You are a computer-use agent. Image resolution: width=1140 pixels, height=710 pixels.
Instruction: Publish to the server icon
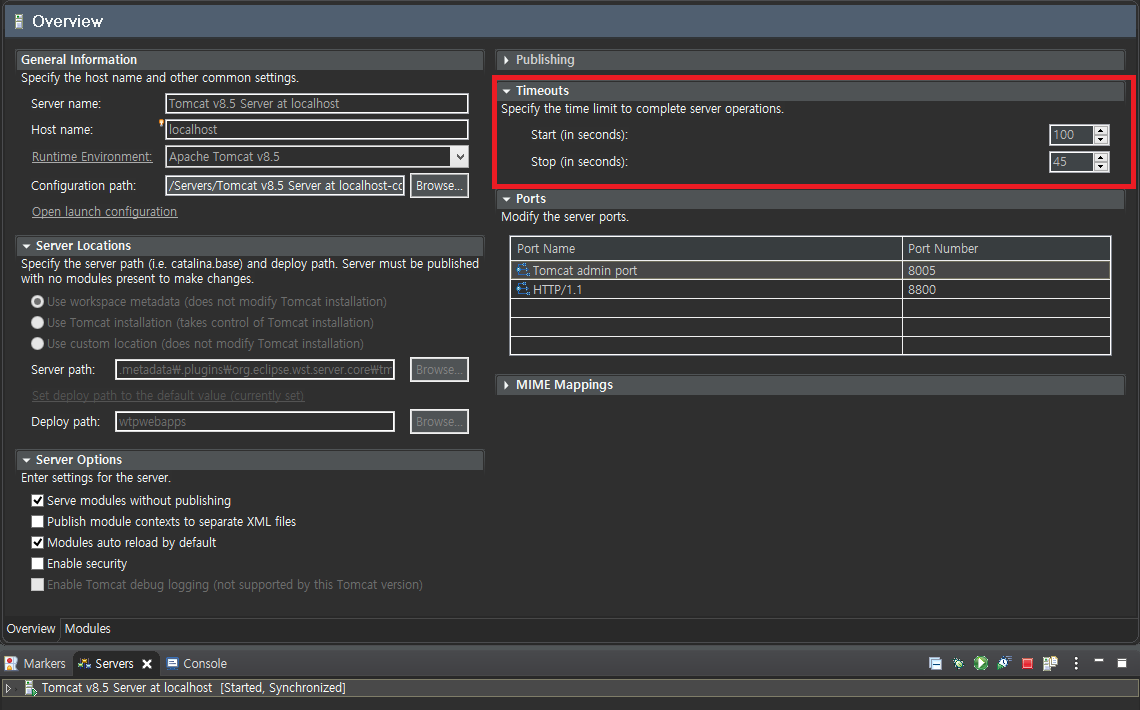[x=1050, y=663]
